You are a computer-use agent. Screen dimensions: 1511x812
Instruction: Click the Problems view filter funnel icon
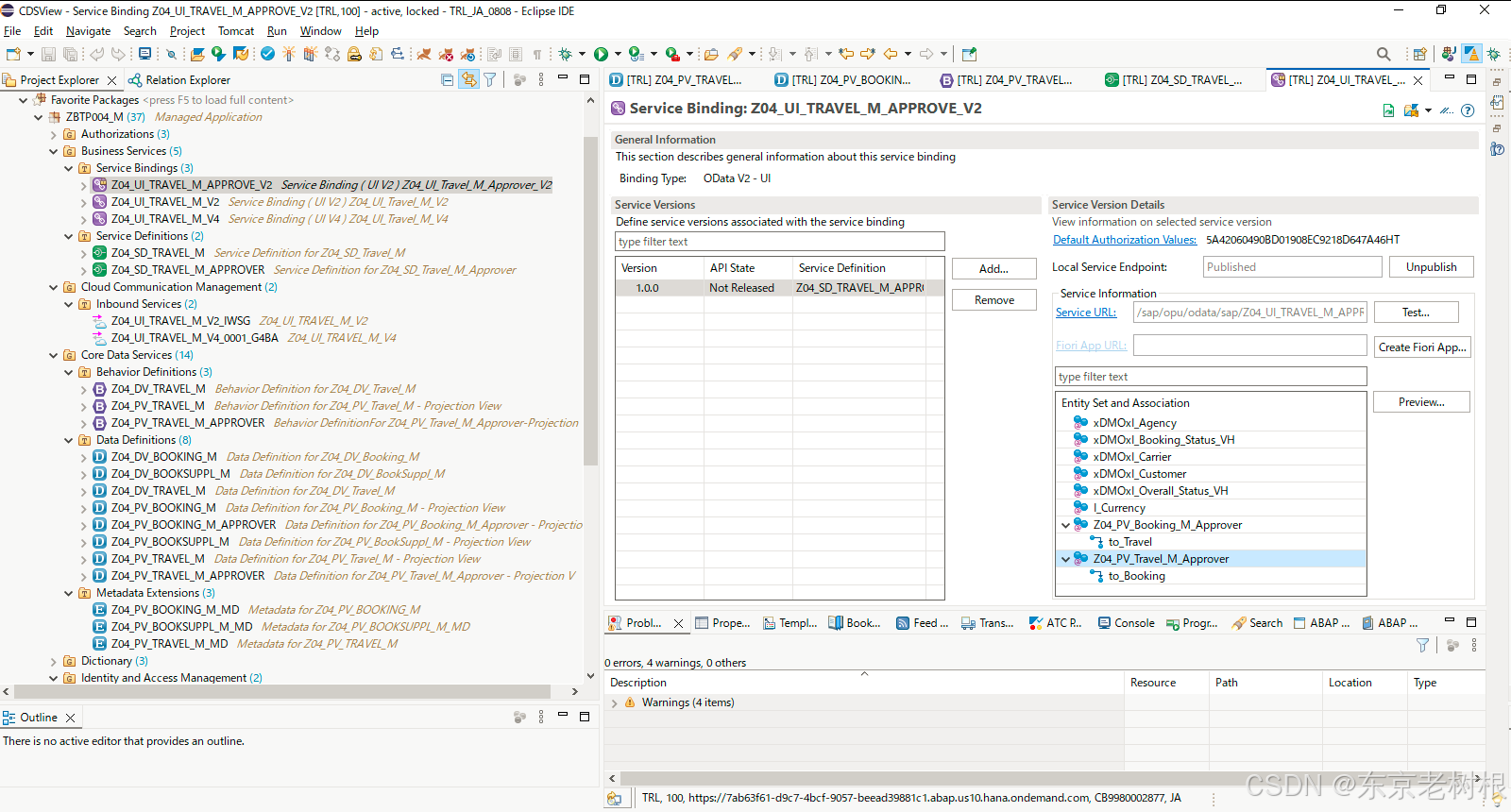point(1422,645)
